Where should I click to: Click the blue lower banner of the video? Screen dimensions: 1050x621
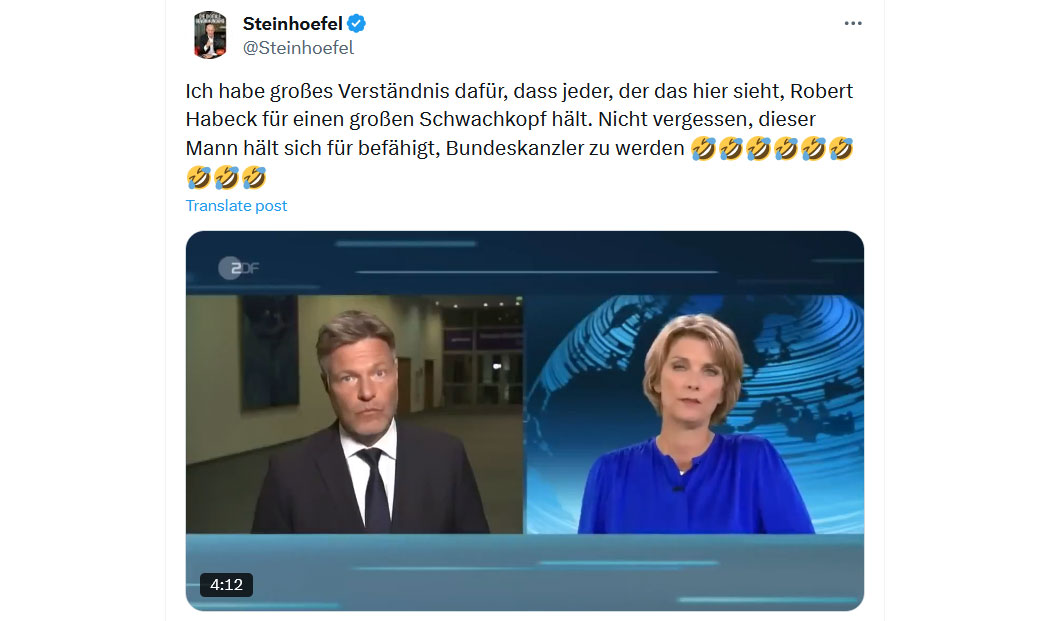point(525,571)
